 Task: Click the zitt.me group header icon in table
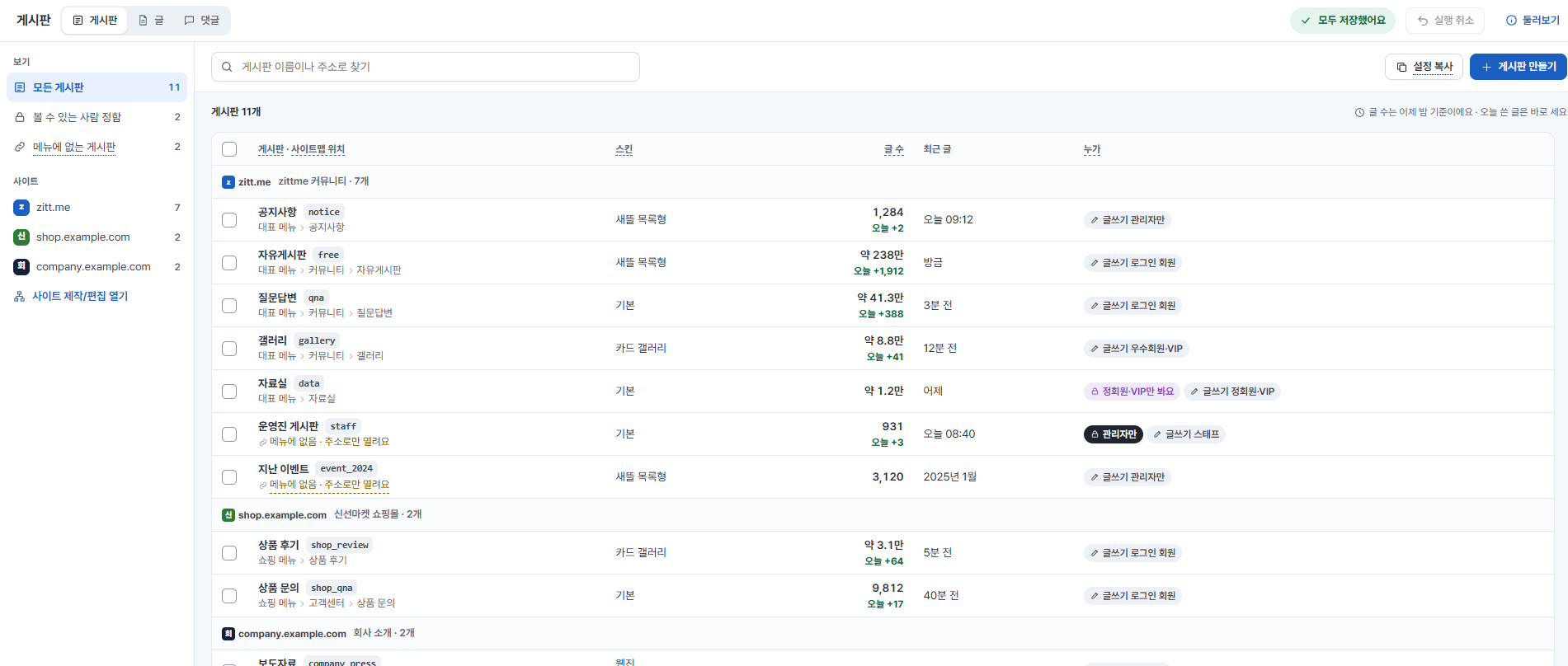tap(228, 182)
